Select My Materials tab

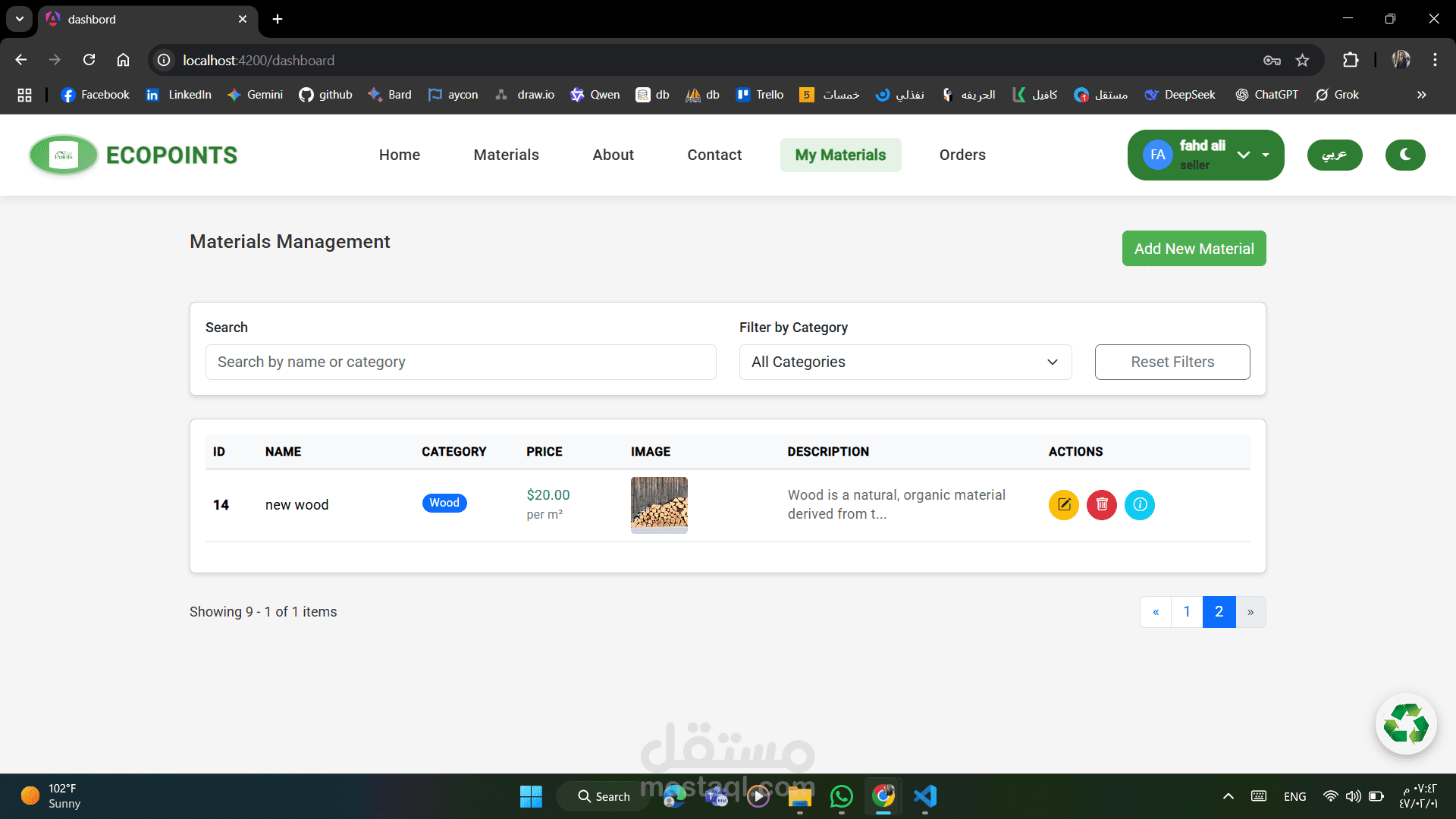(x=840, y=155)
